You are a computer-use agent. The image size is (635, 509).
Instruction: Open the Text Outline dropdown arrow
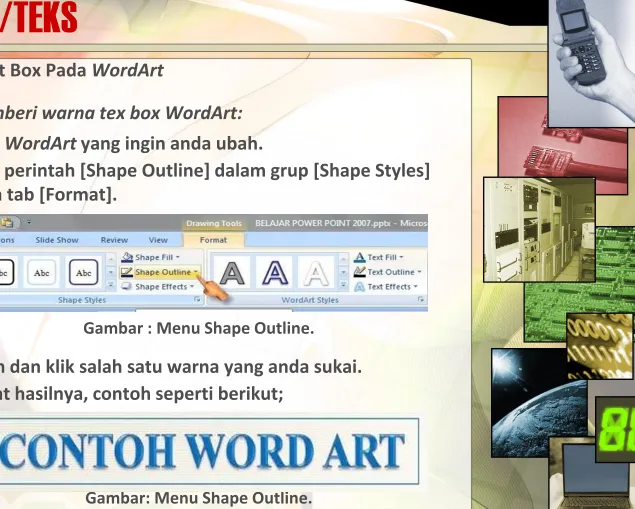[x=419, y=272]
